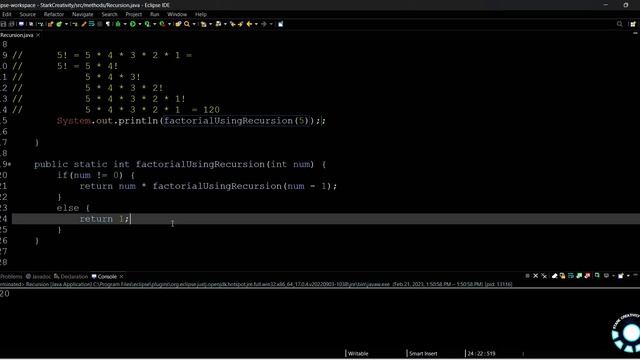
Task: Click Remove All Terminated Launches icon
Action: [x=544, y=276]
